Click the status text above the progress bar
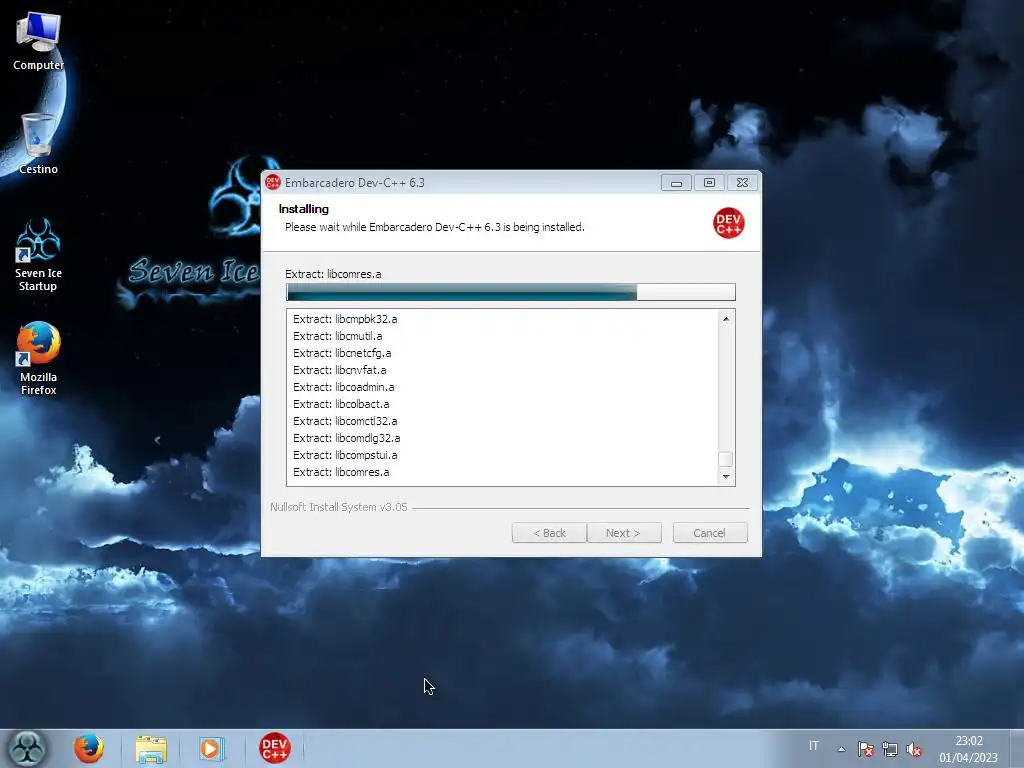1024x768 pixels. click(333, 274)
